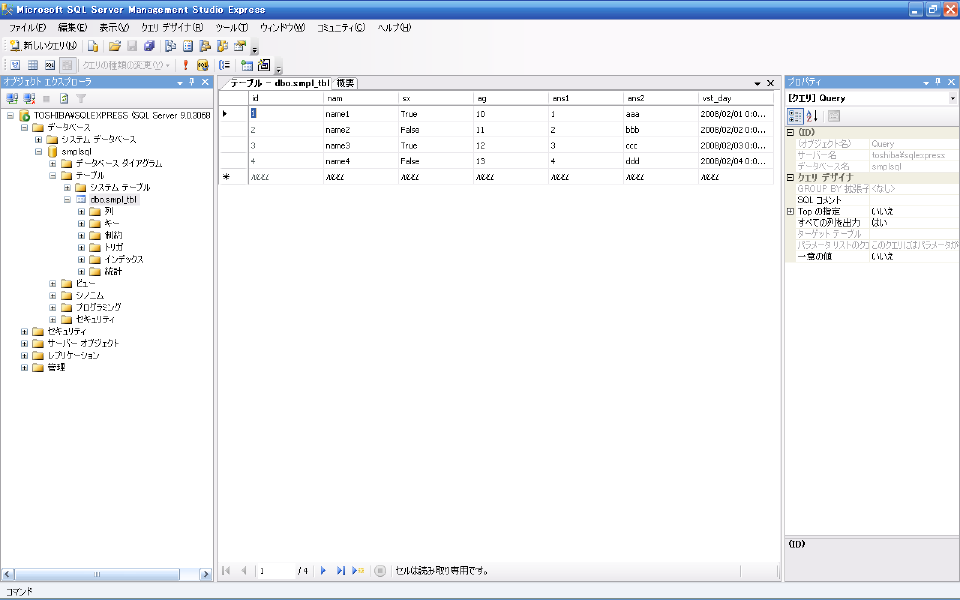
Task: Click the Add Table icon
Action: [x=247, y=65]
